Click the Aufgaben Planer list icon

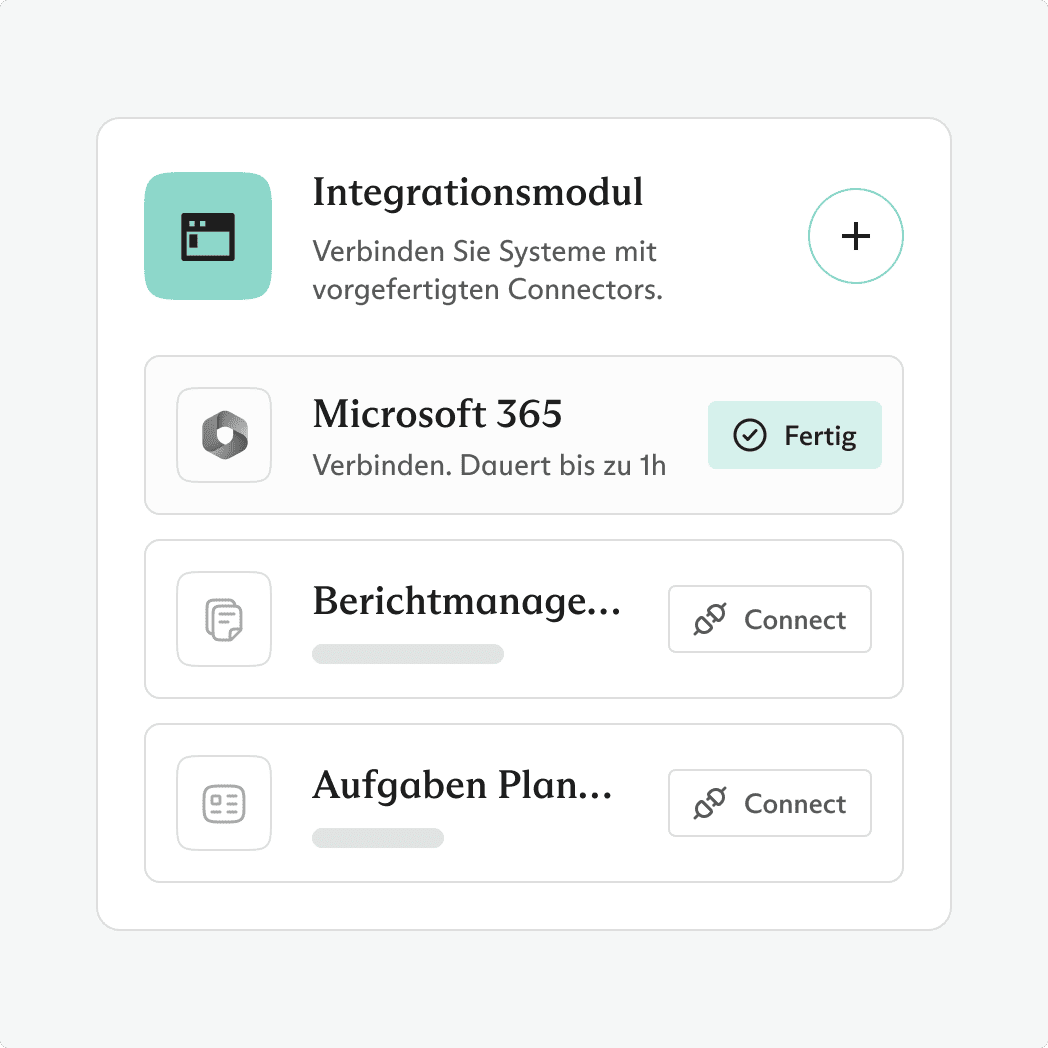pyautogui.click(x=224, y=803)
